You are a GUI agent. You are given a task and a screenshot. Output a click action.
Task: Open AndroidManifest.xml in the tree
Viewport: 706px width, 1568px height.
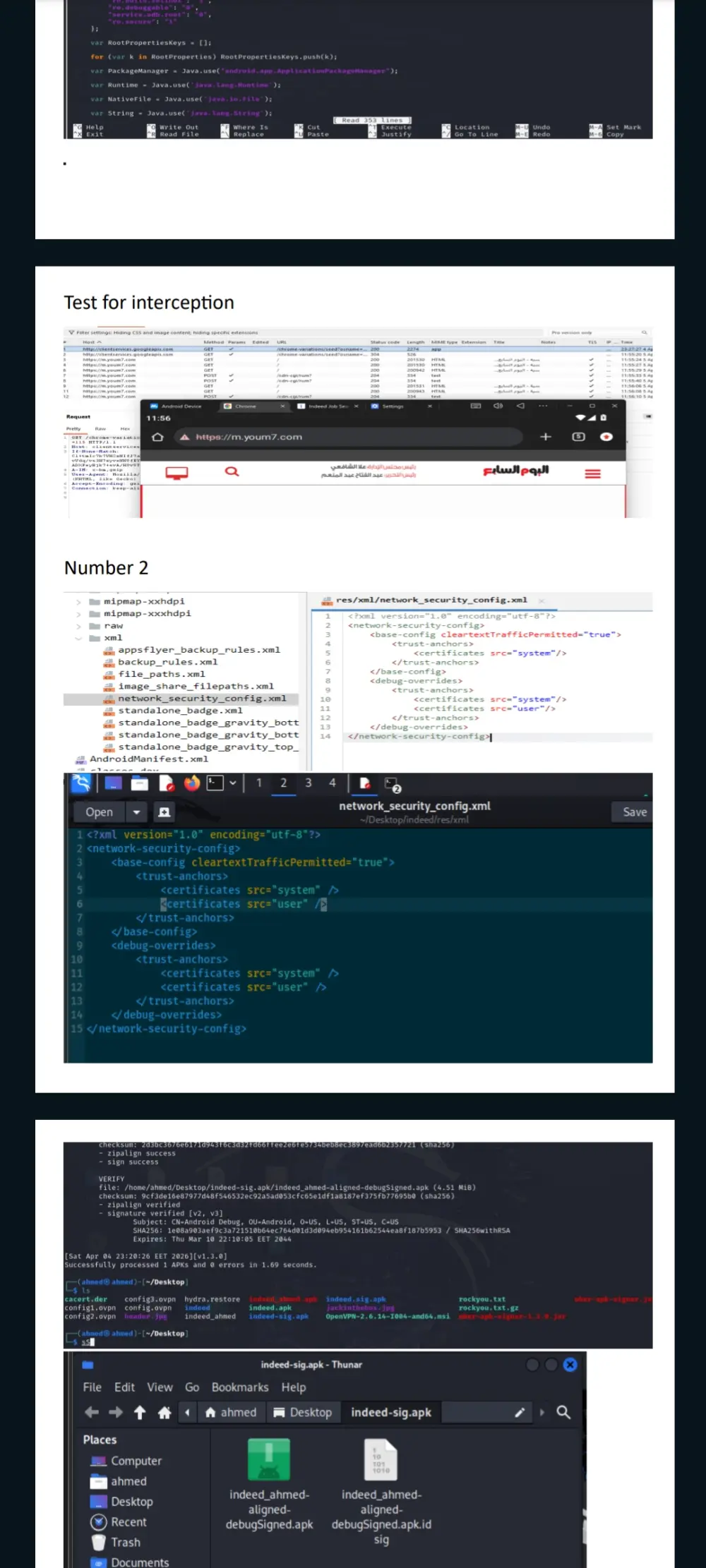pyautogui.click(x=149, y=759)
